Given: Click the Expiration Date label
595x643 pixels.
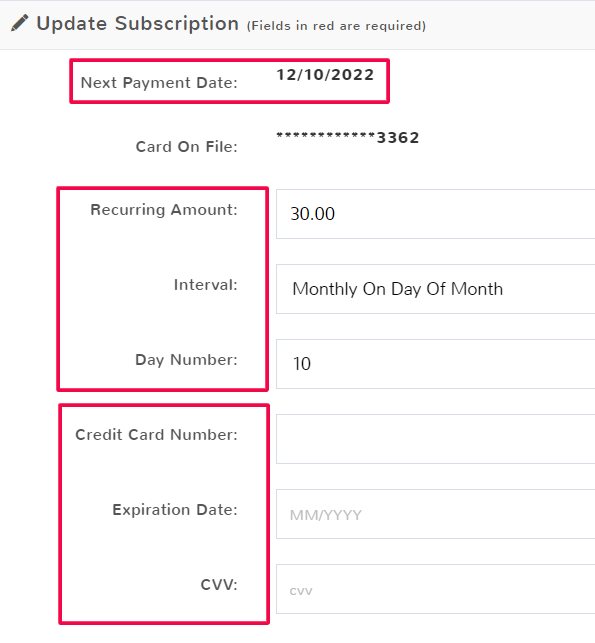Looking at the screenshot, I should (x=175, y=510).
